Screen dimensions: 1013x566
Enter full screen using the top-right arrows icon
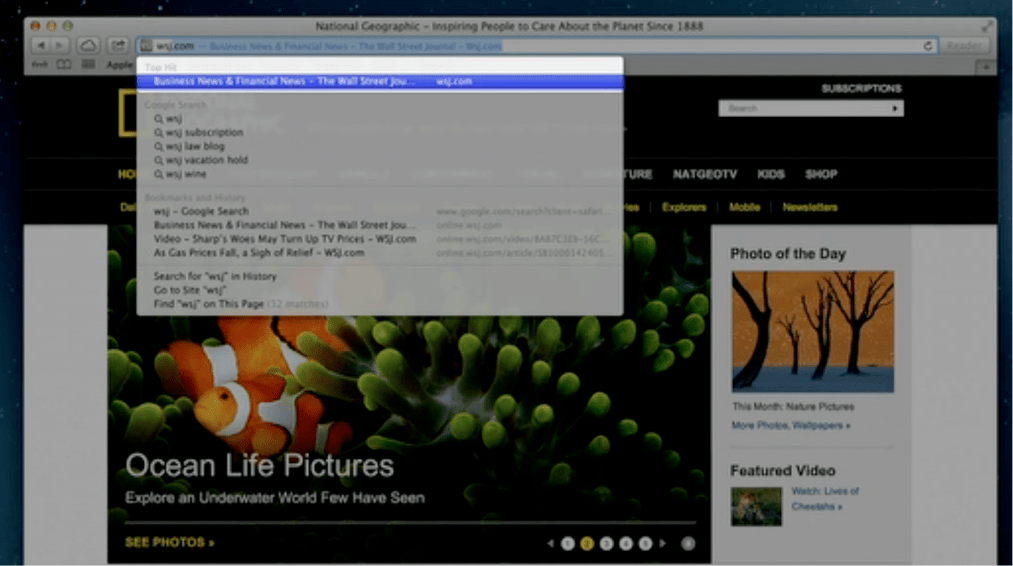[988, 26]
